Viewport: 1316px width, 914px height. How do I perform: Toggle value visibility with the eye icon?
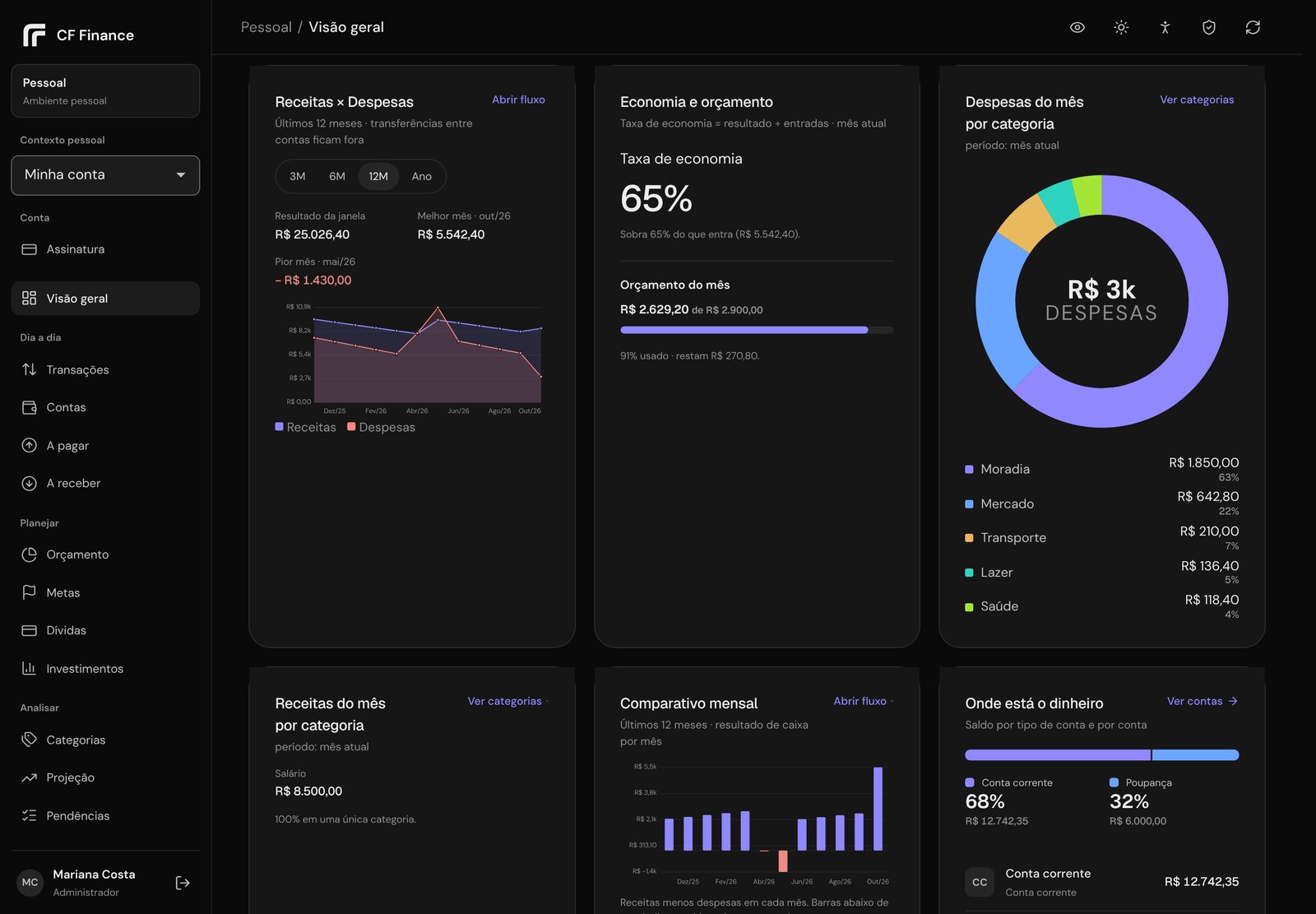(x=1077, y=27)
